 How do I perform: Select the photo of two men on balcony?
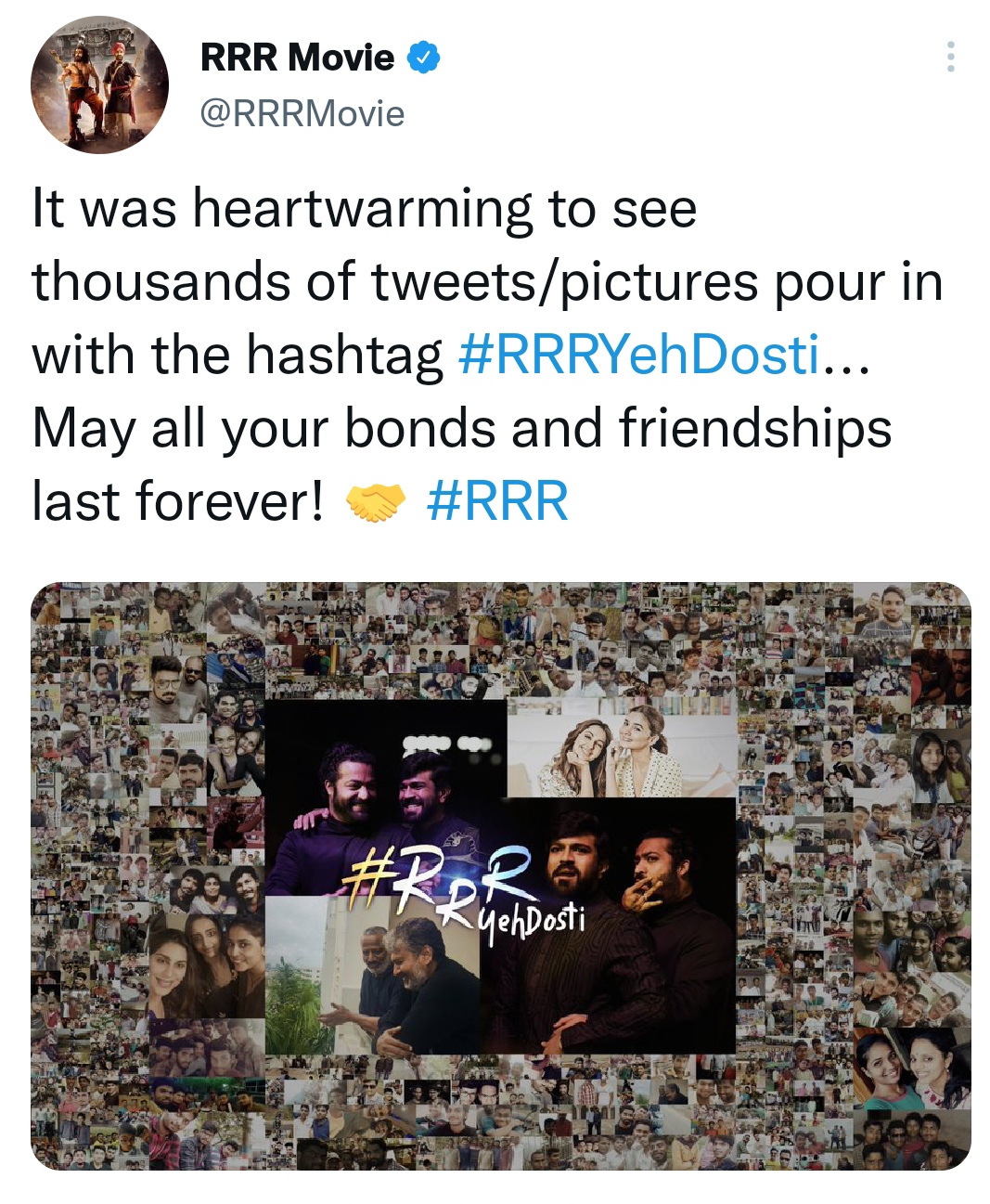pos(371,975)
